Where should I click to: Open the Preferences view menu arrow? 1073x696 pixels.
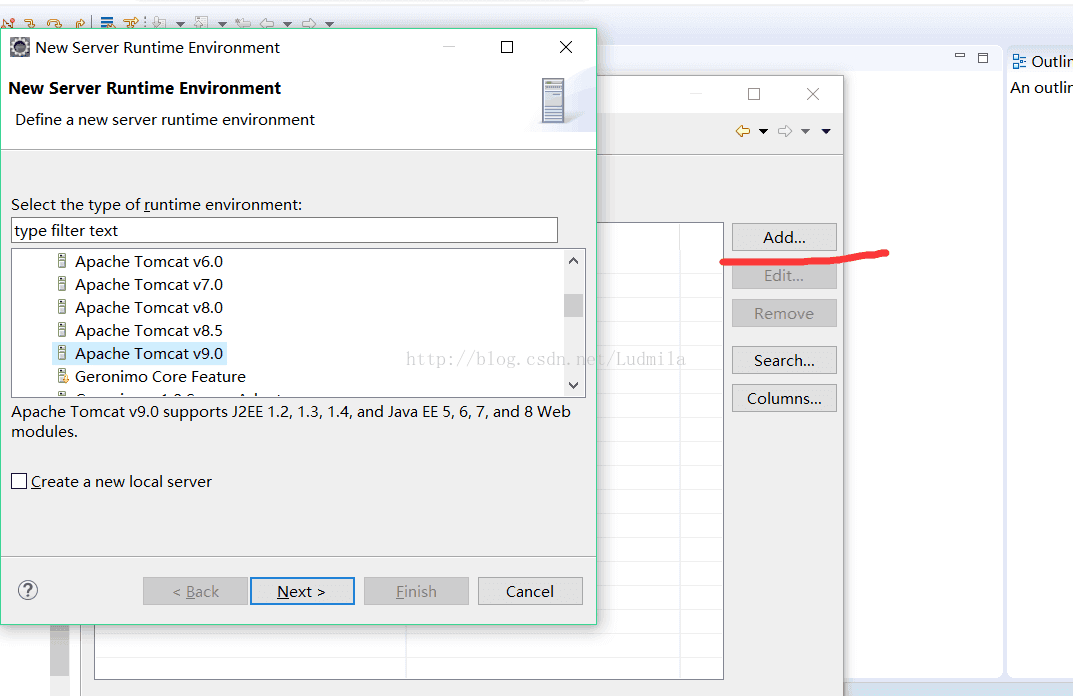[826, 131]
